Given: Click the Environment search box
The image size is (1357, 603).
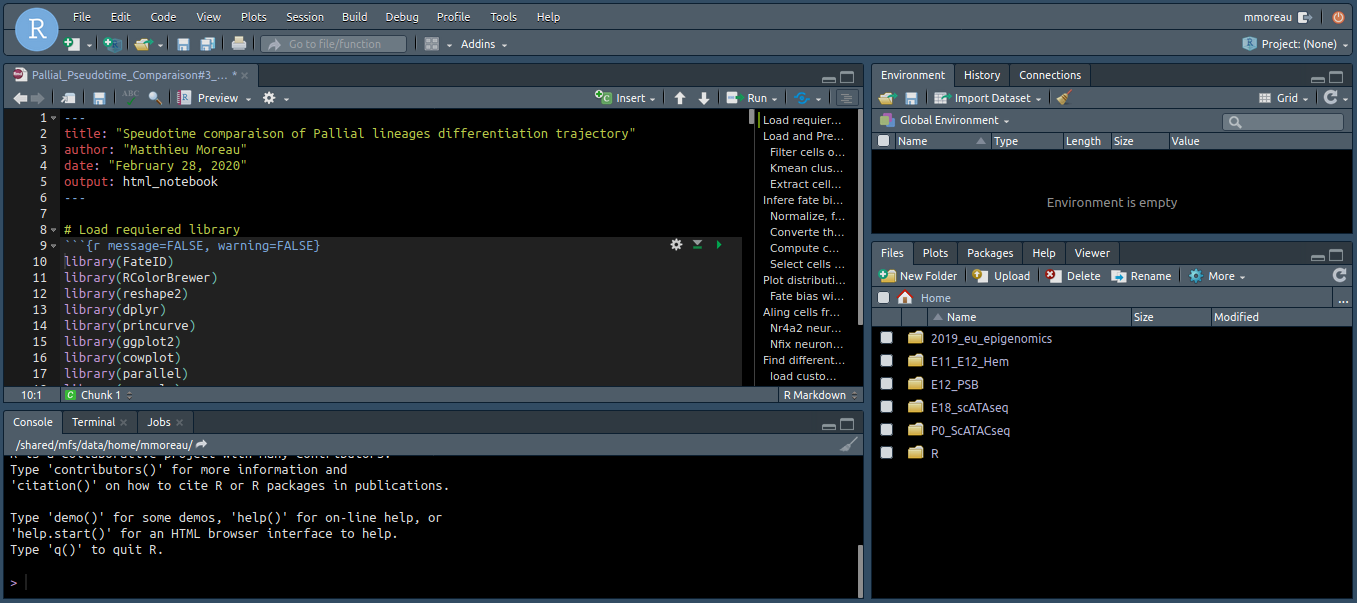Looking at the screenshot, I should coord(1283,121).
